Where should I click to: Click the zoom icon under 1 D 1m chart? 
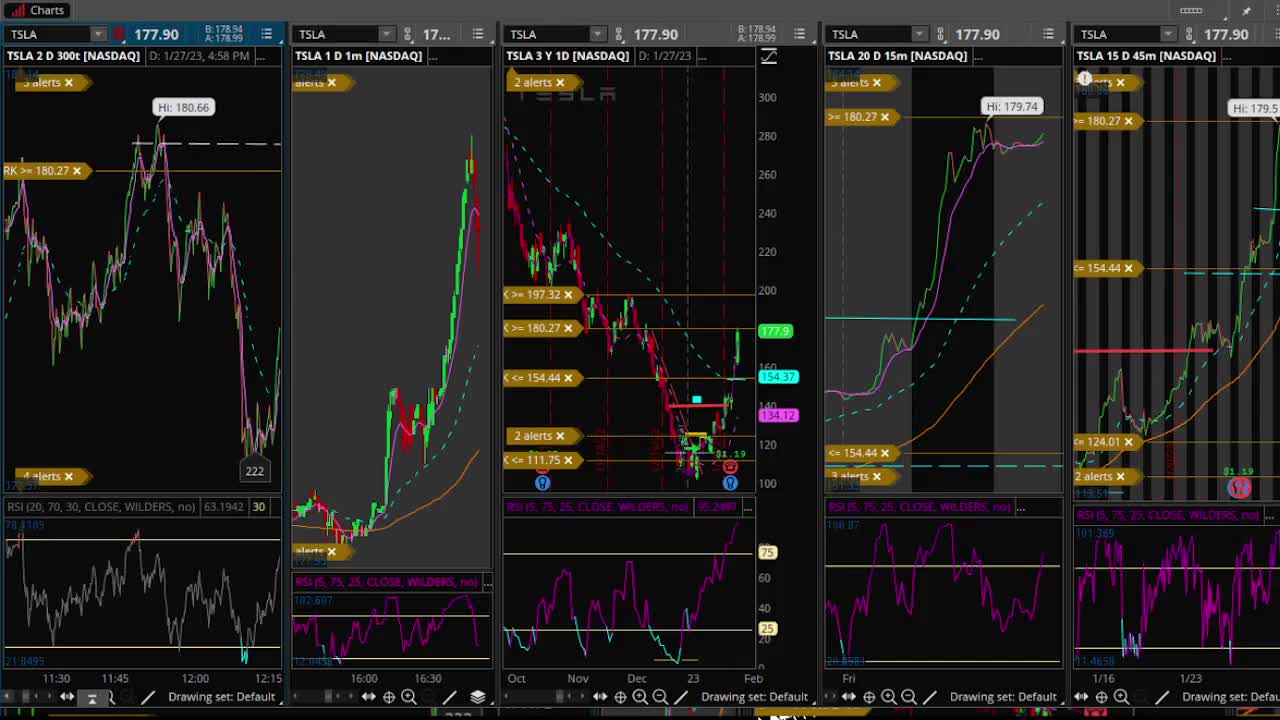[408, 697]
